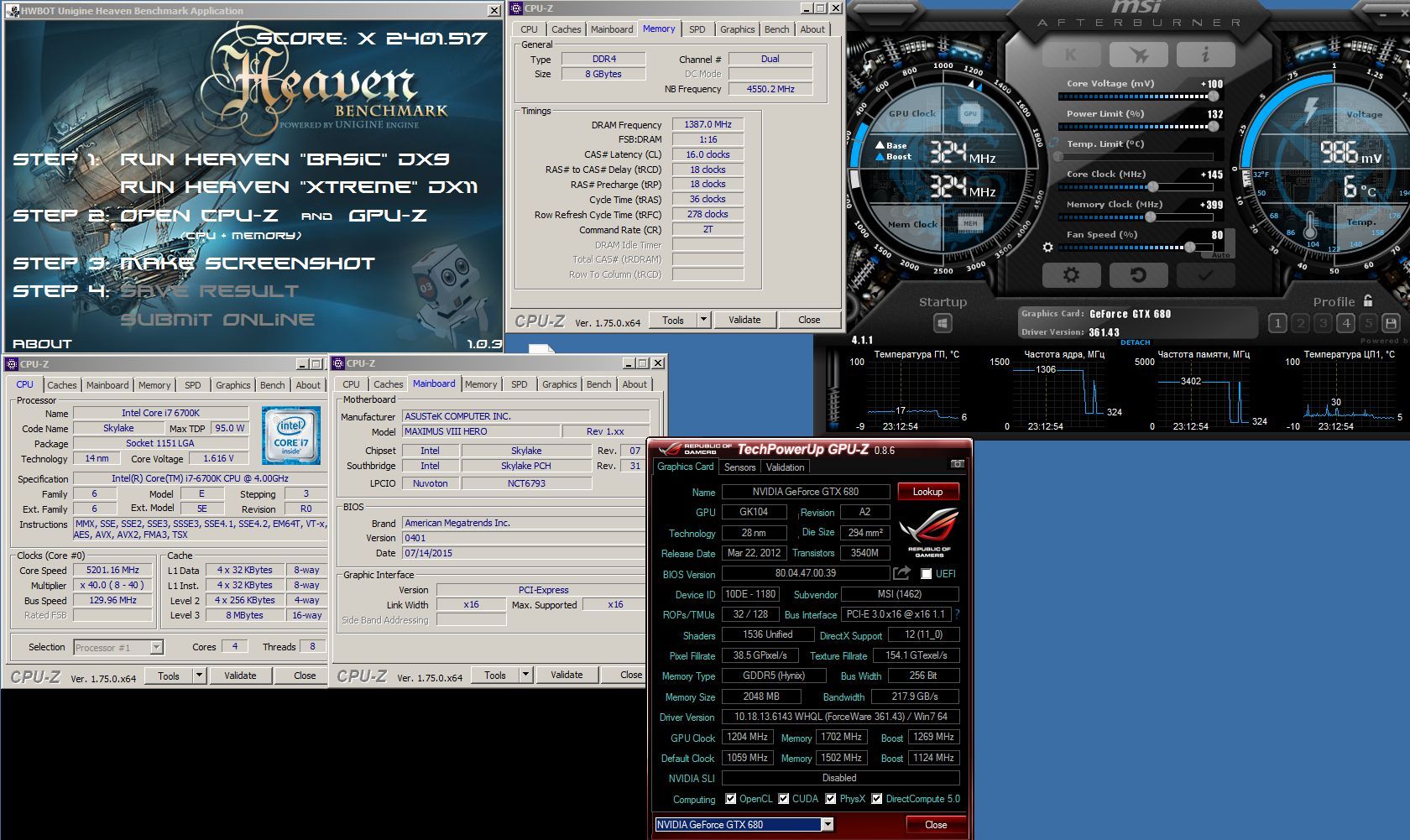Click the Fan Speed slider handle
This screenshot has width=1410, height=840.
click(x=1189, y=248)
